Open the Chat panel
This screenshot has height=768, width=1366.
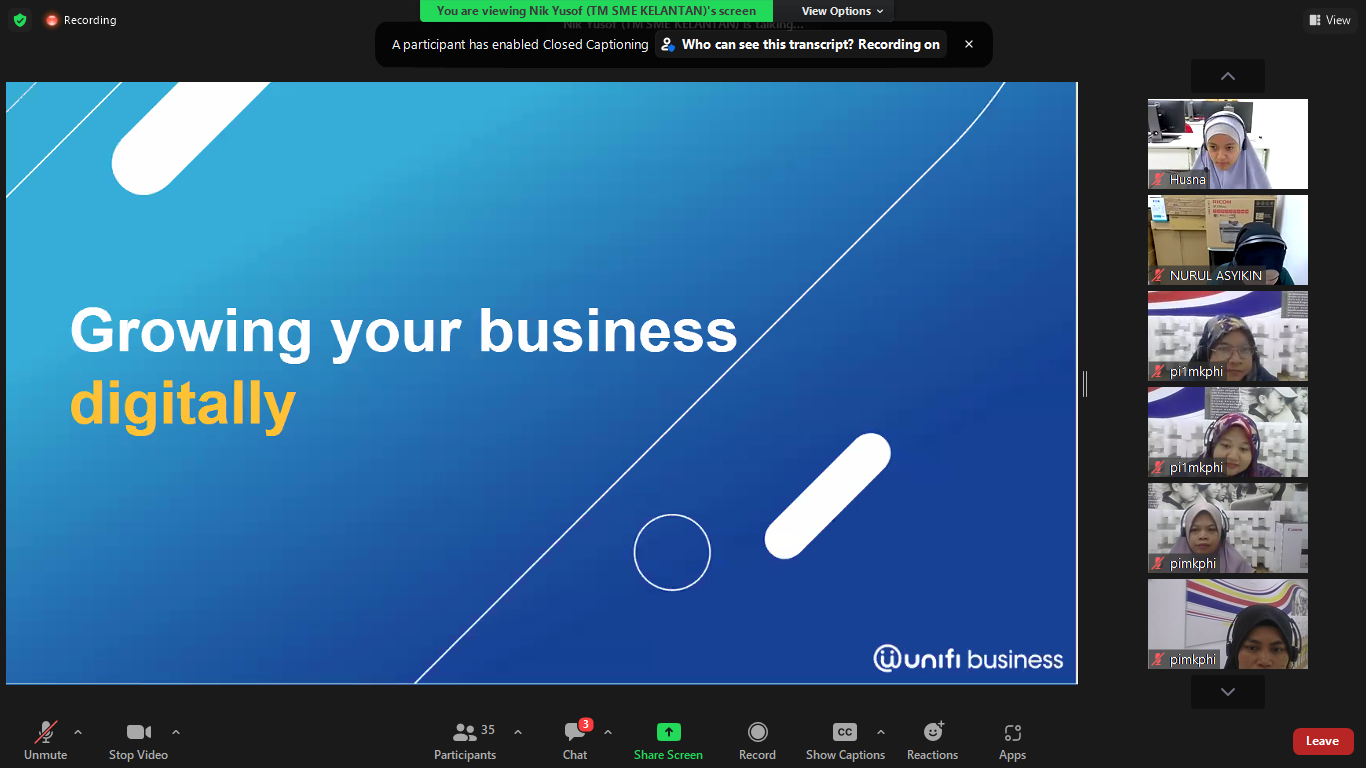pyautogui.click(x=575, y=741)
